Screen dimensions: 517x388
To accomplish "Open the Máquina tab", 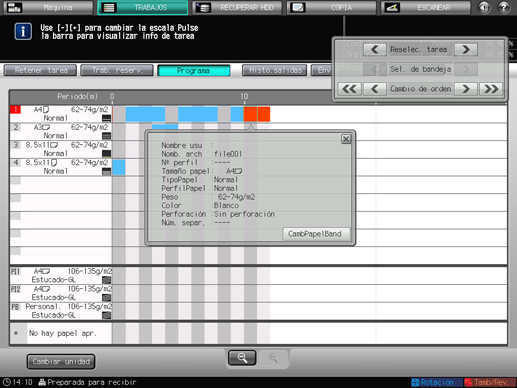I will (x=48, y=7).
